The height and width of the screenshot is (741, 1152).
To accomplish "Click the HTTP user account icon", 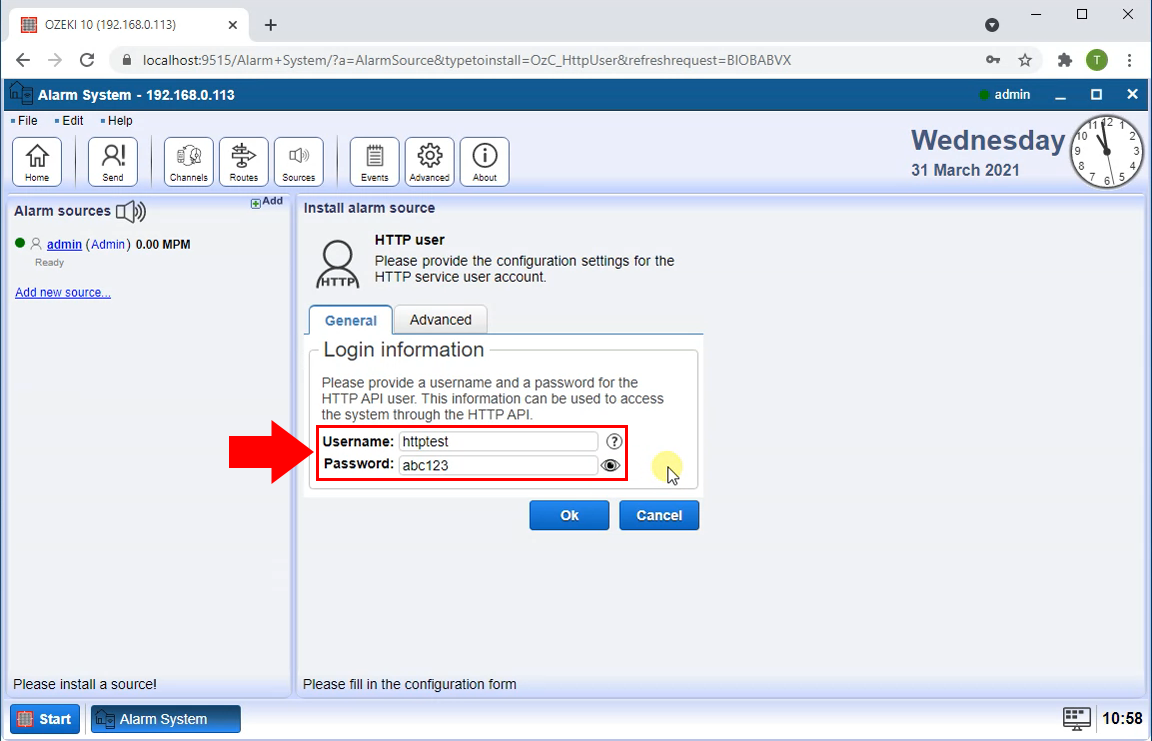I will (337, 264).
